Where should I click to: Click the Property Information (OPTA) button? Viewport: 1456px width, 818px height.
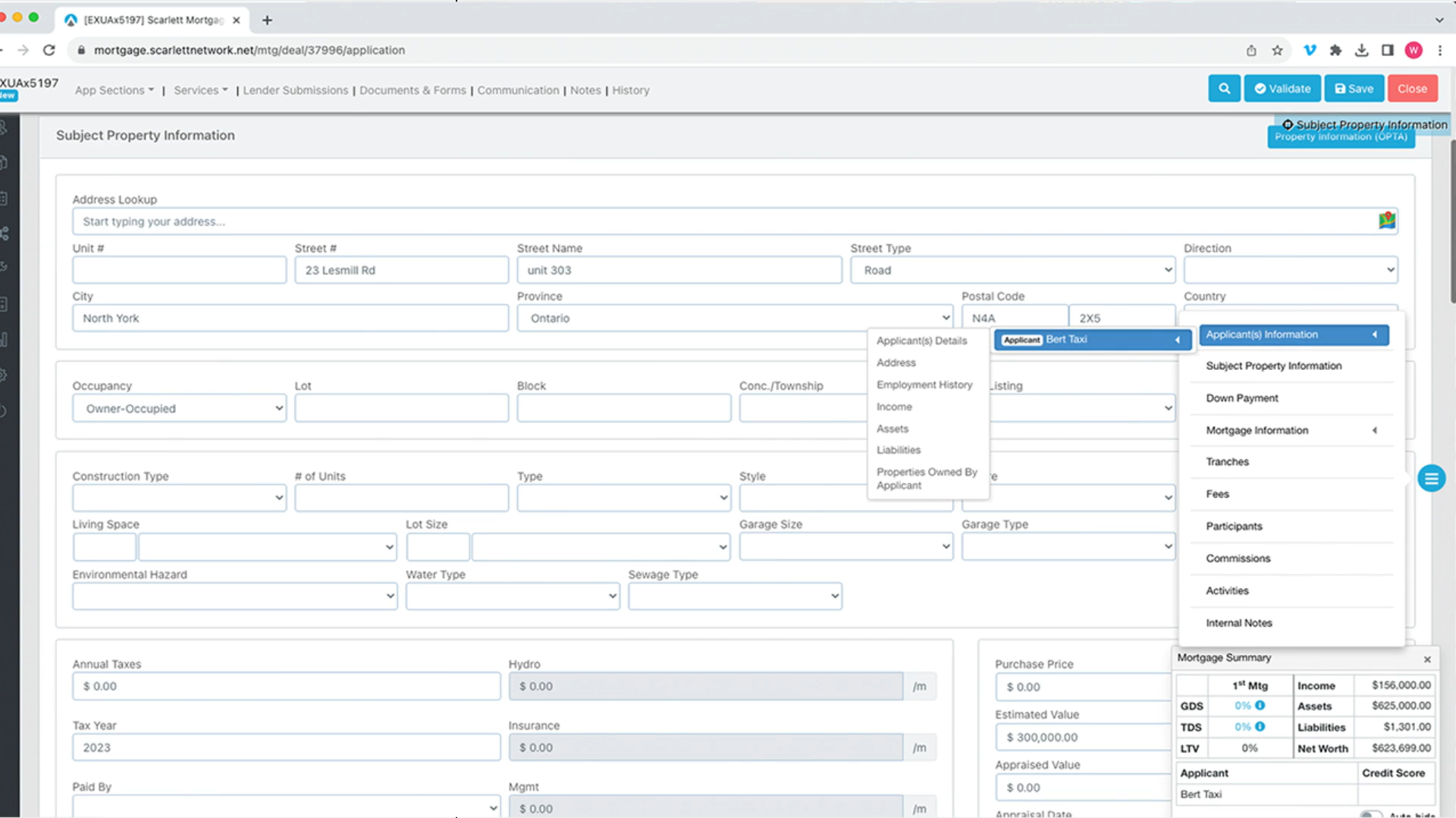pos(1340,137)
